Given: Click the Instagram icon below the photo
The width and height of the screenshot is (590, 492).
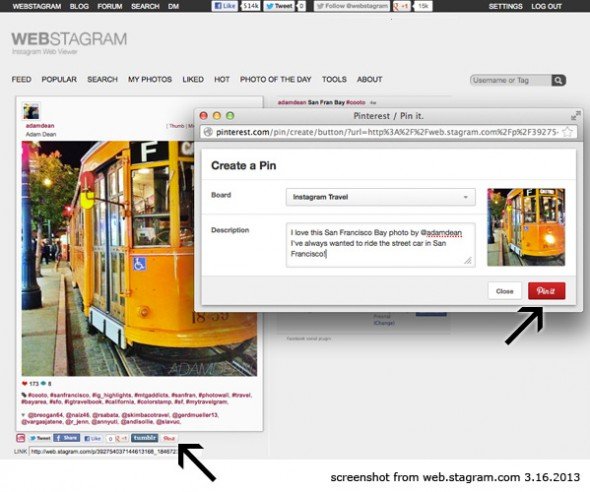Looking at the screenshot, I should coord(21,438).
